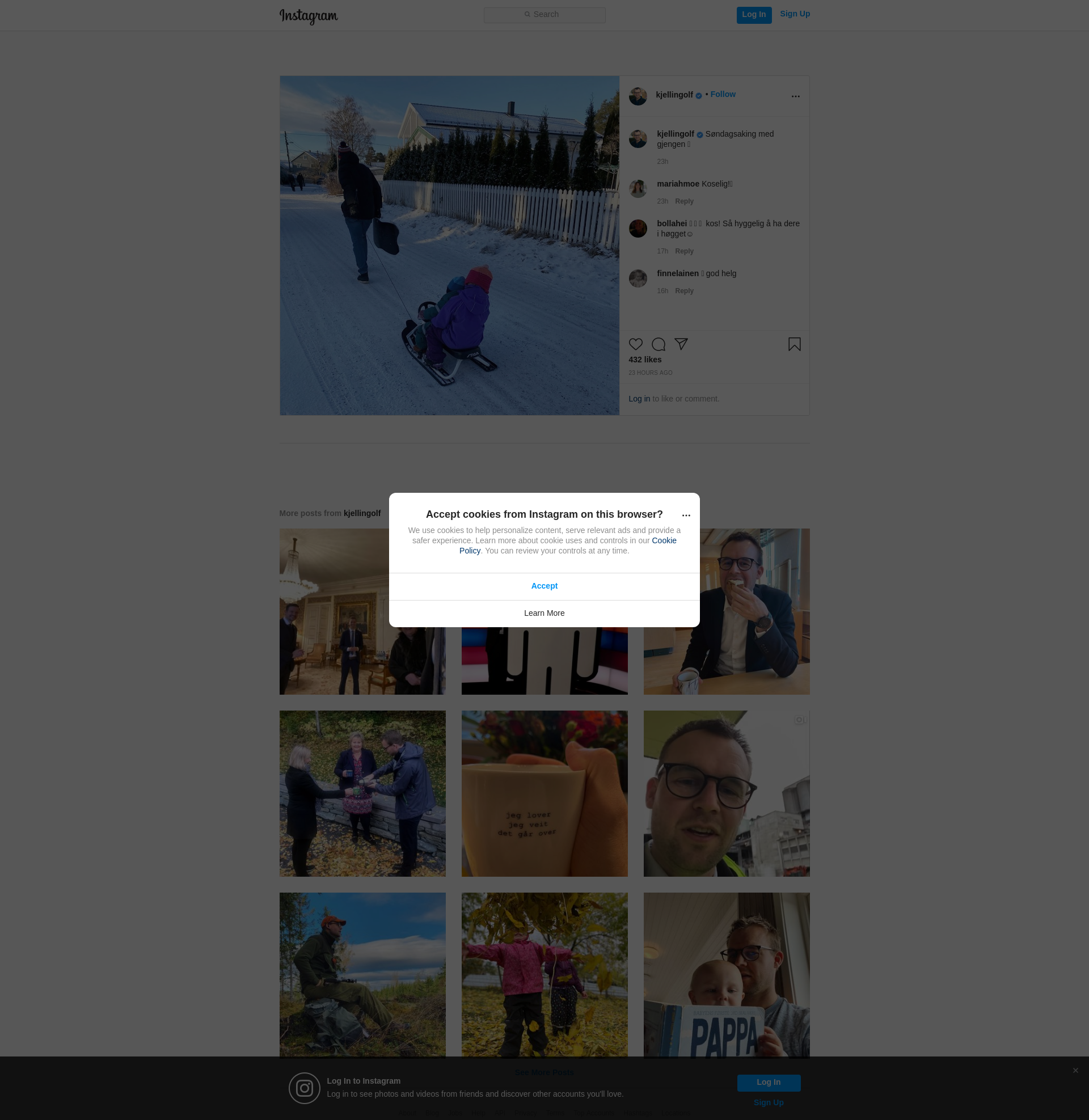Click the comment bubble icon
This screenshot has height=1120, width=1089.
[x=659, y=344]
